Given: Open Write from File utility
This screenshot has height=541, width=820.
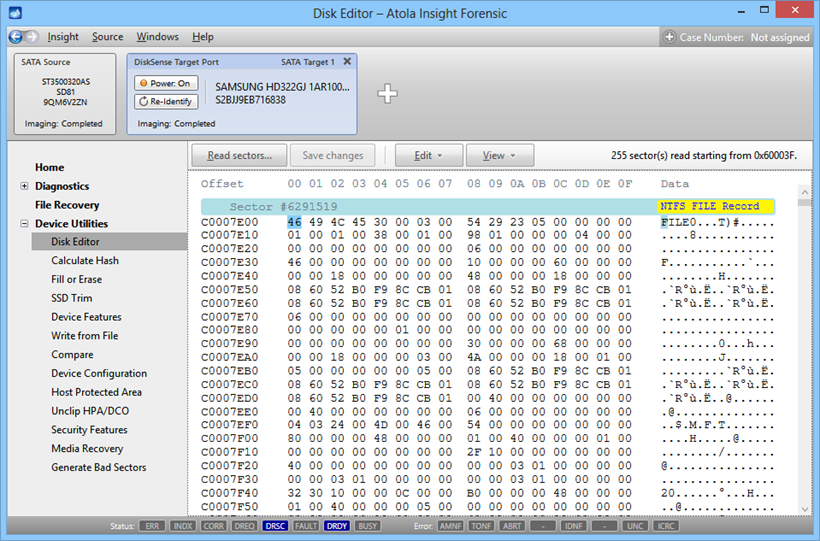Looking at the screenshot, I should [x=85, y=336].
